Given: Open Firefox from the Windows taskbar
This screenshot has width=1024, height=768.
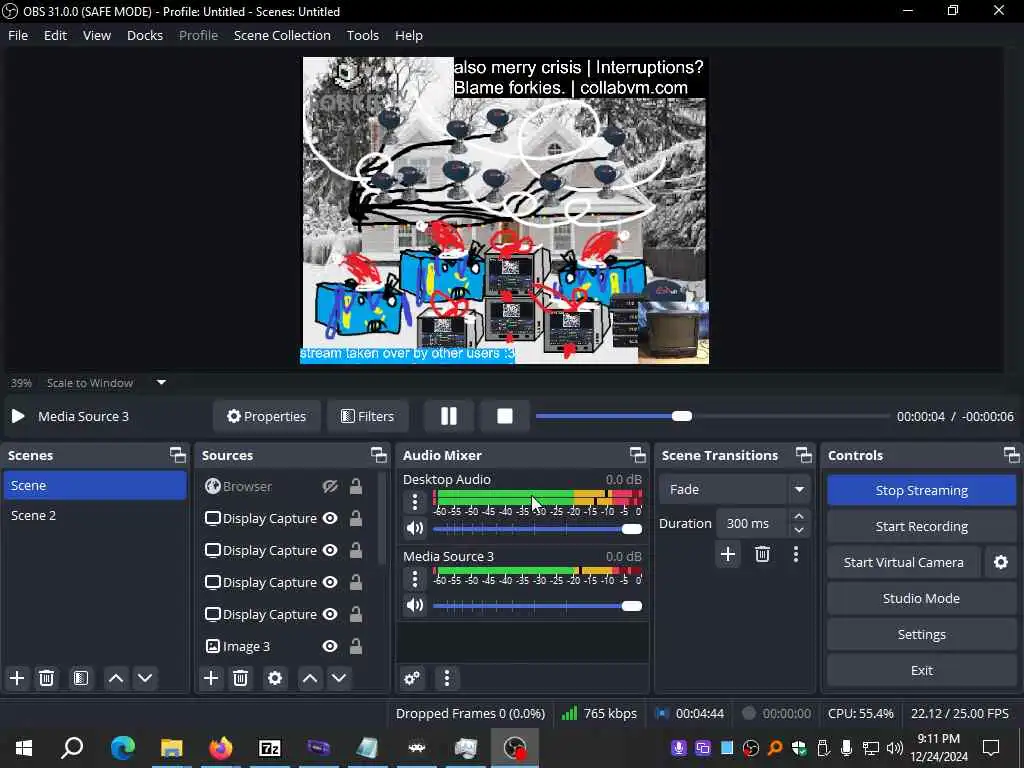Looking at the screenshot, I should (x=221, y=747).
